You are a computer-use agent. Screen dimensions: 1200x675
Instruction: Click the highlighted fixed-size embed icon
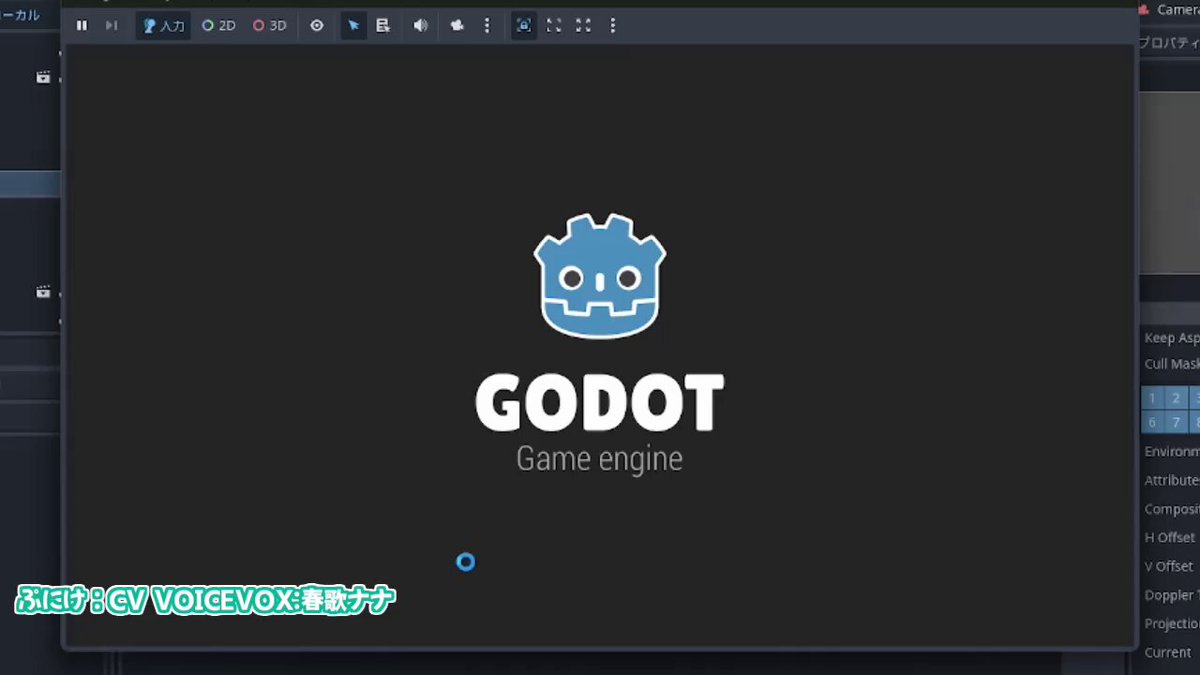[x=524, y=26]
